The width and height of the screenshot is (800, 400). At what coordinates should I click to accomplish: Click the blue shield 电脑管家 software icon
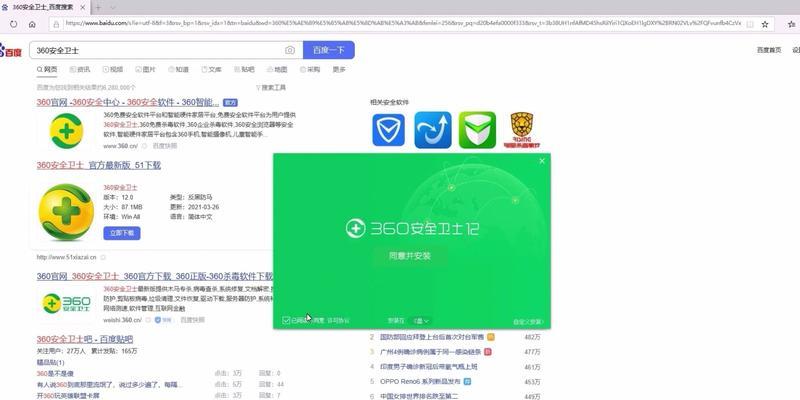coord(389,130)
